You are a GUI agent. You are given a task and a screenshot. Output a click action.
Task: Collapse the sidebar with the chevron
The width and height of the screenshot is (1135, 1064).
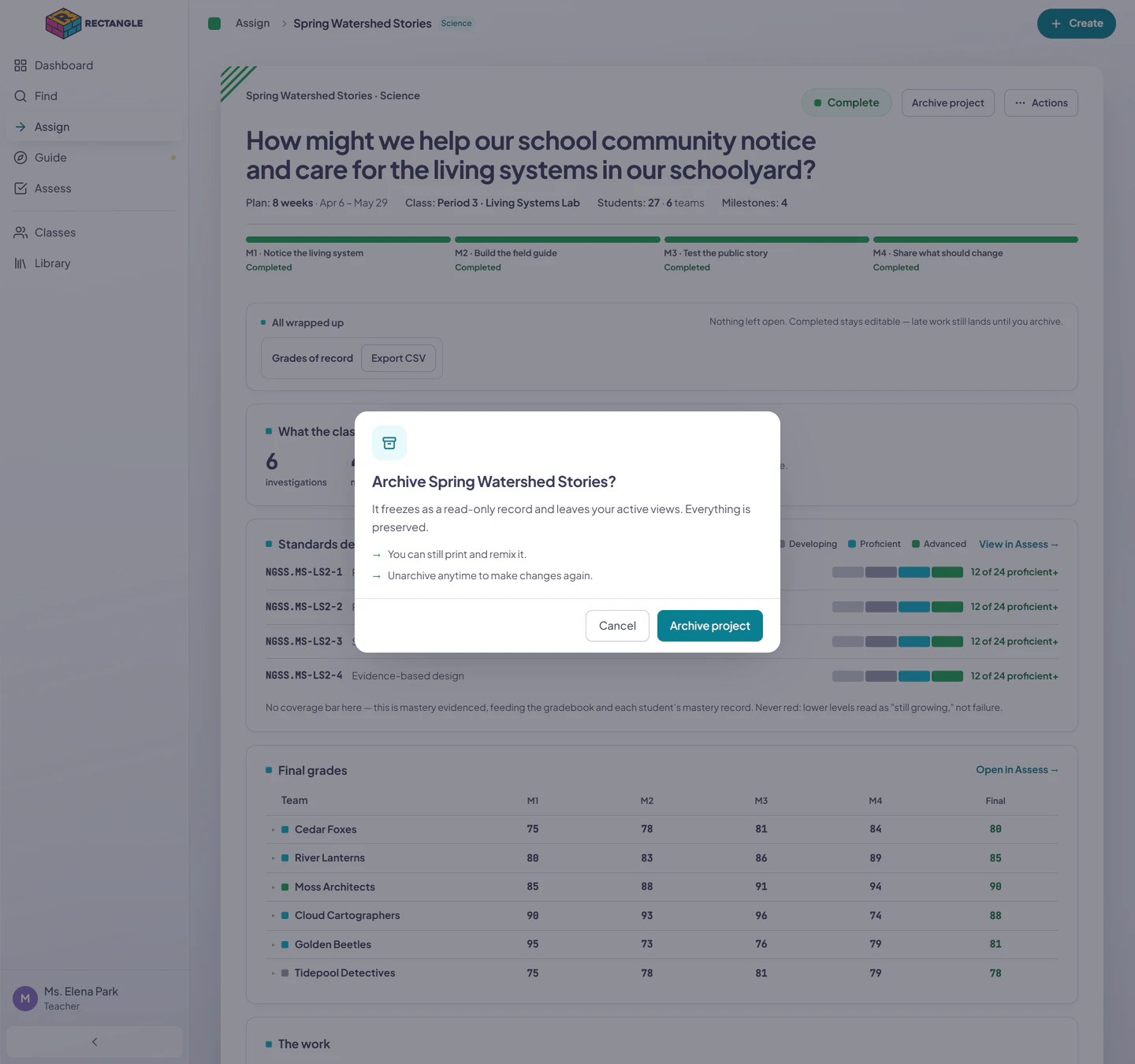pos(95,1042)
